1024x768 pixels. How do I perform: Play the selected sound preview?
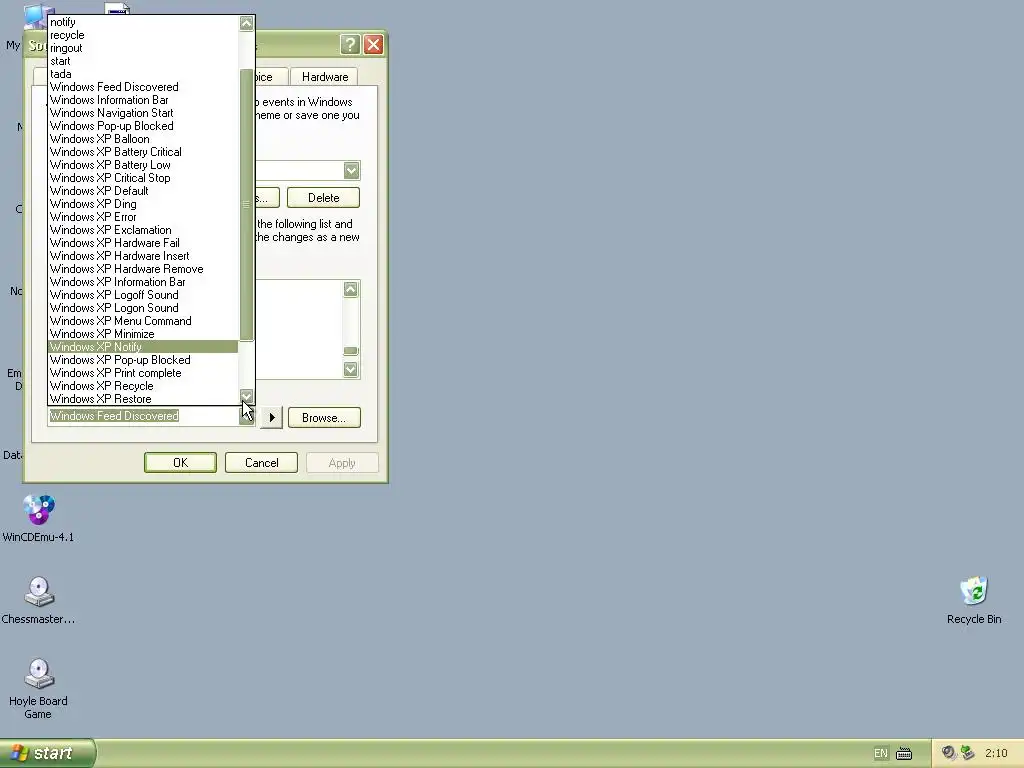click(272, 418)
